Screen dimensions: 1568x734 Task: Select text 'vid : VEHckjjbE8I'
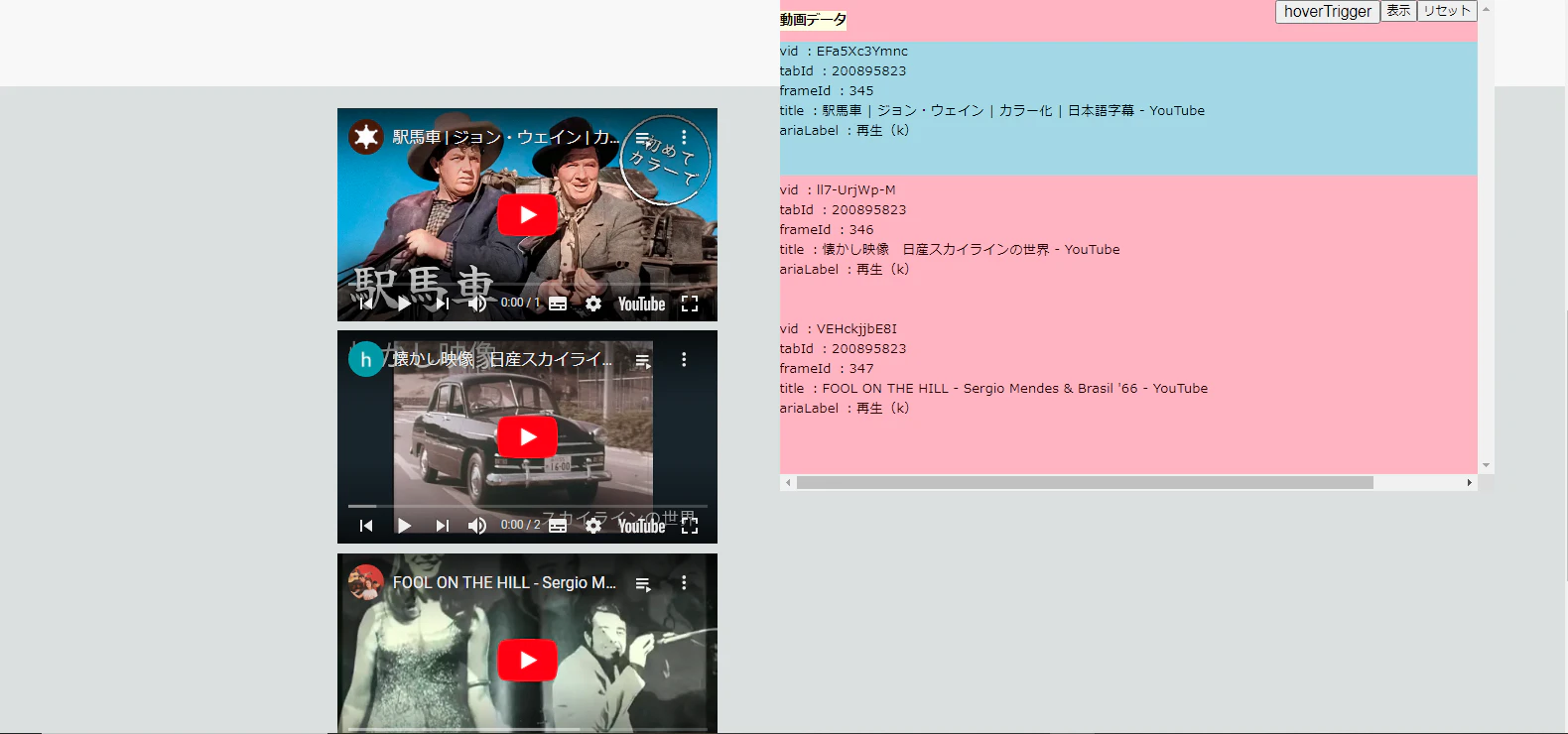click(839, 328)
